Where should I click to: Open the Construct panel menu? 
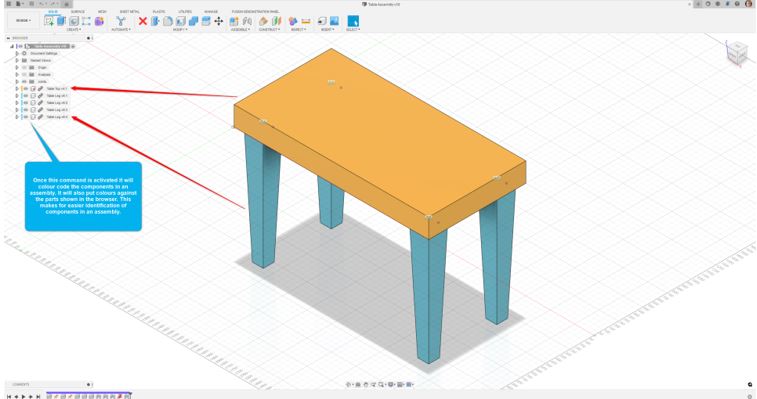click(x=269, y=29)
